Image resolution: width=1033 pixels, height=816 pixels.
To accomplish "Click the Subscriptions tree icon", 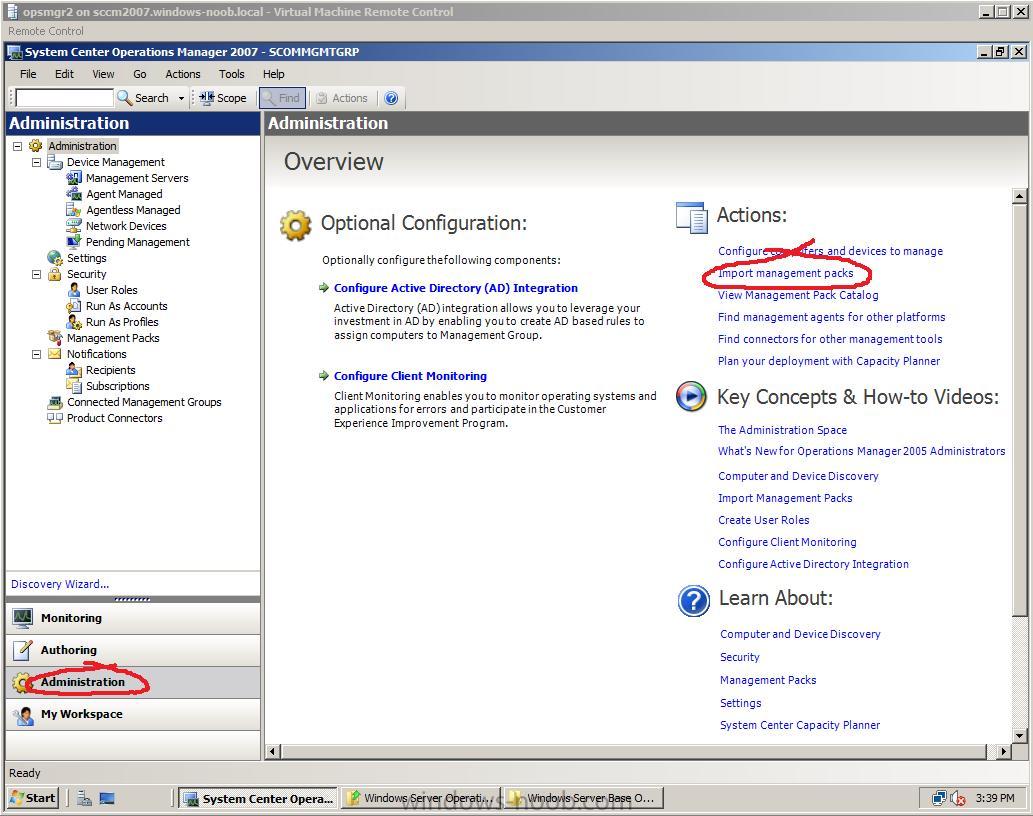I will coord(74,386).
